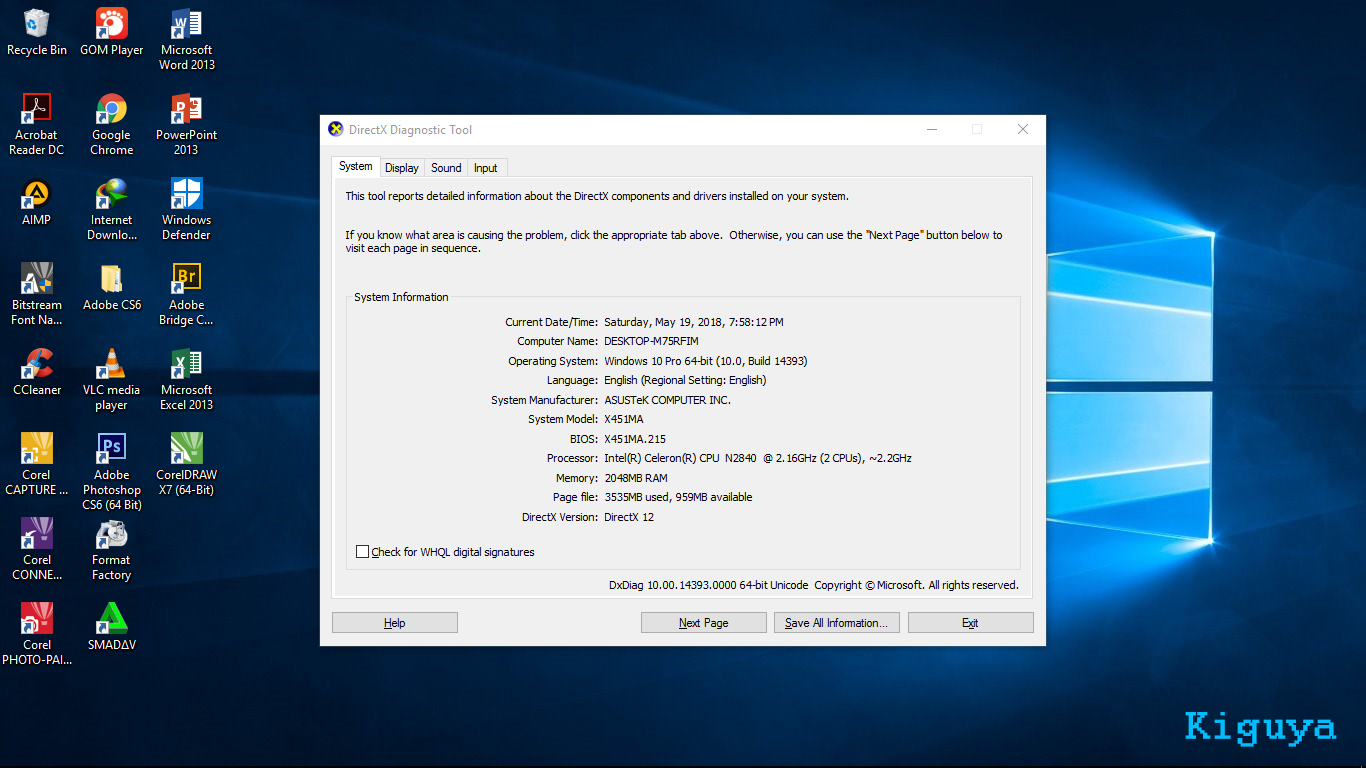Screen dimensions: 1366x768
Task: Click ASUSTeK COMPUTER INC. manufacturer text
Action: [x=667, y=400]
